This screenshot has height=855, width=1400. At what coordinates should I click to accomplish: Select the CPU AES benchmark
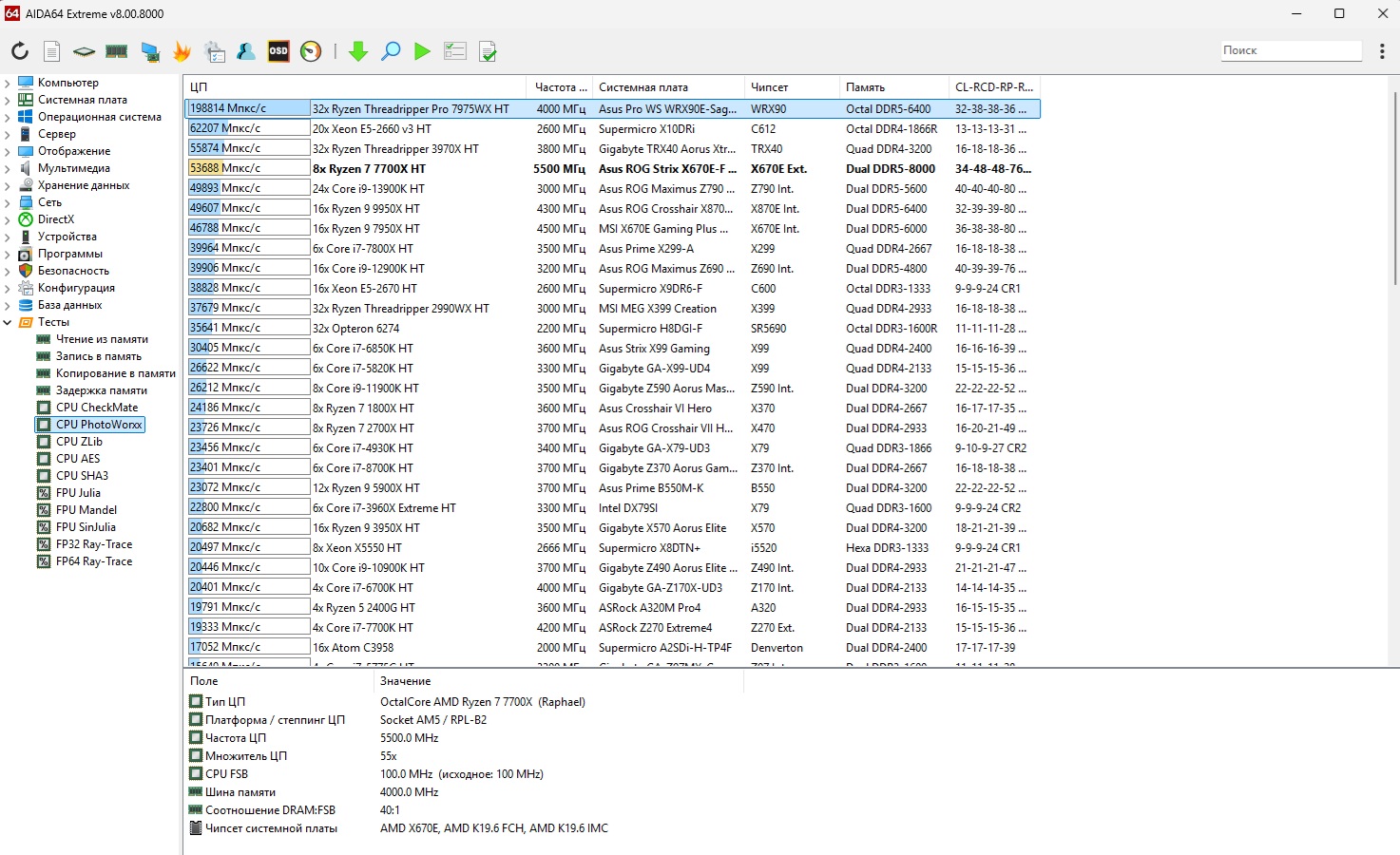(77, 459)
